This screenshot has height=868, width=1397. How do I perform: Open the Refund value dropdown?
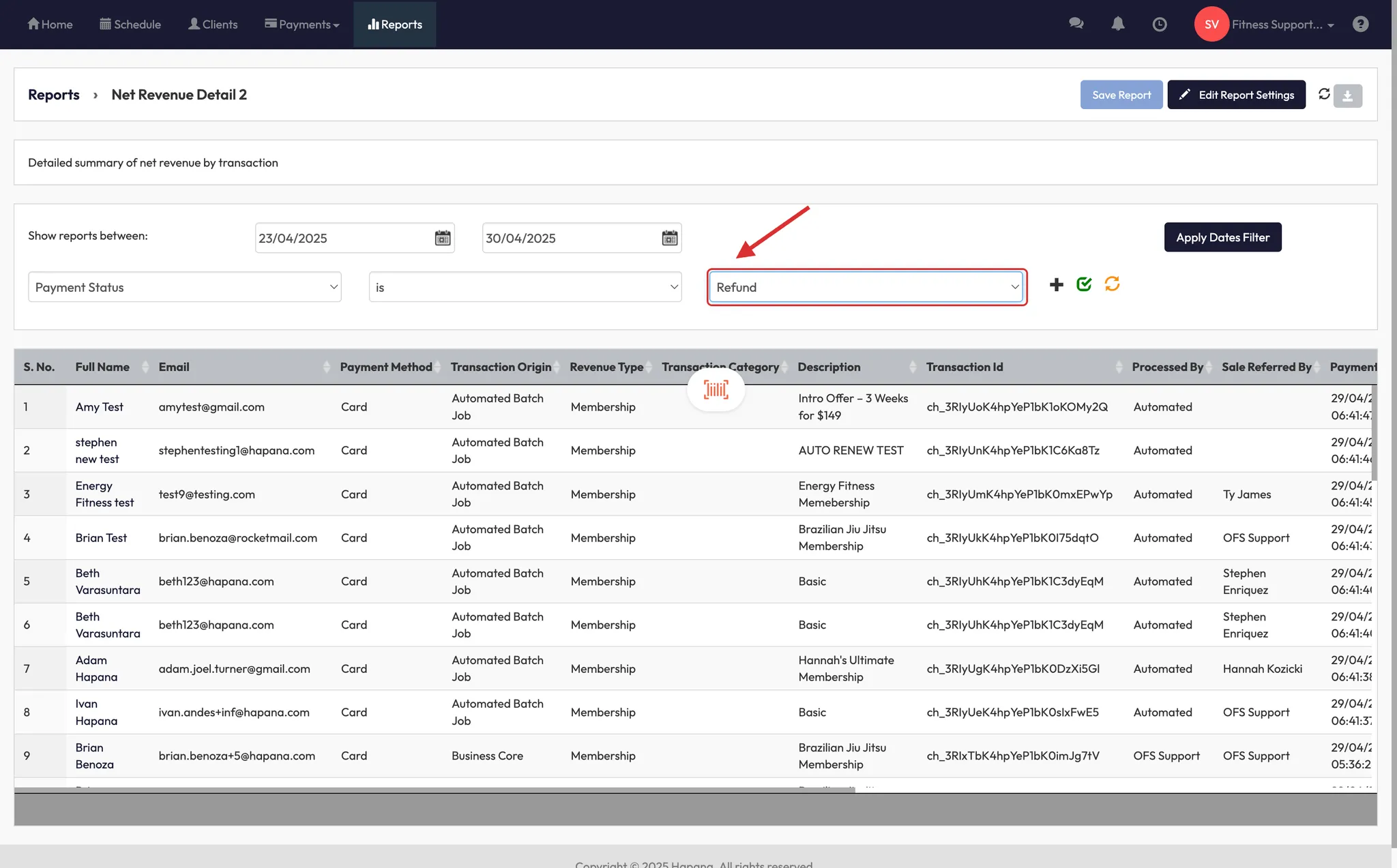(866, 287)
